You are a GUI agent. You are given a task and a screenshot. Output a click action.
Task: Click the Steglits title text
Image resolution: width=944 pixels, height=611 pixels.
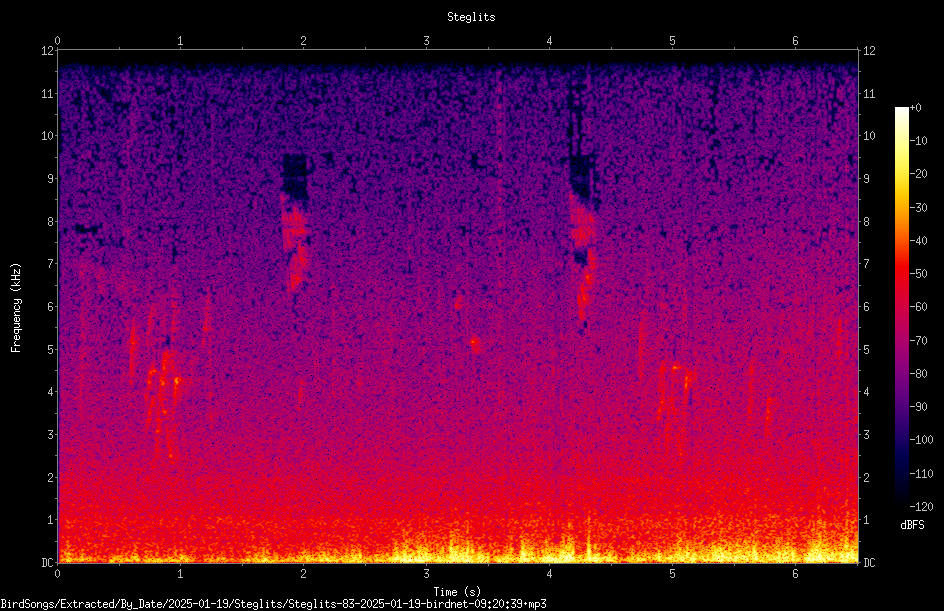471,17
